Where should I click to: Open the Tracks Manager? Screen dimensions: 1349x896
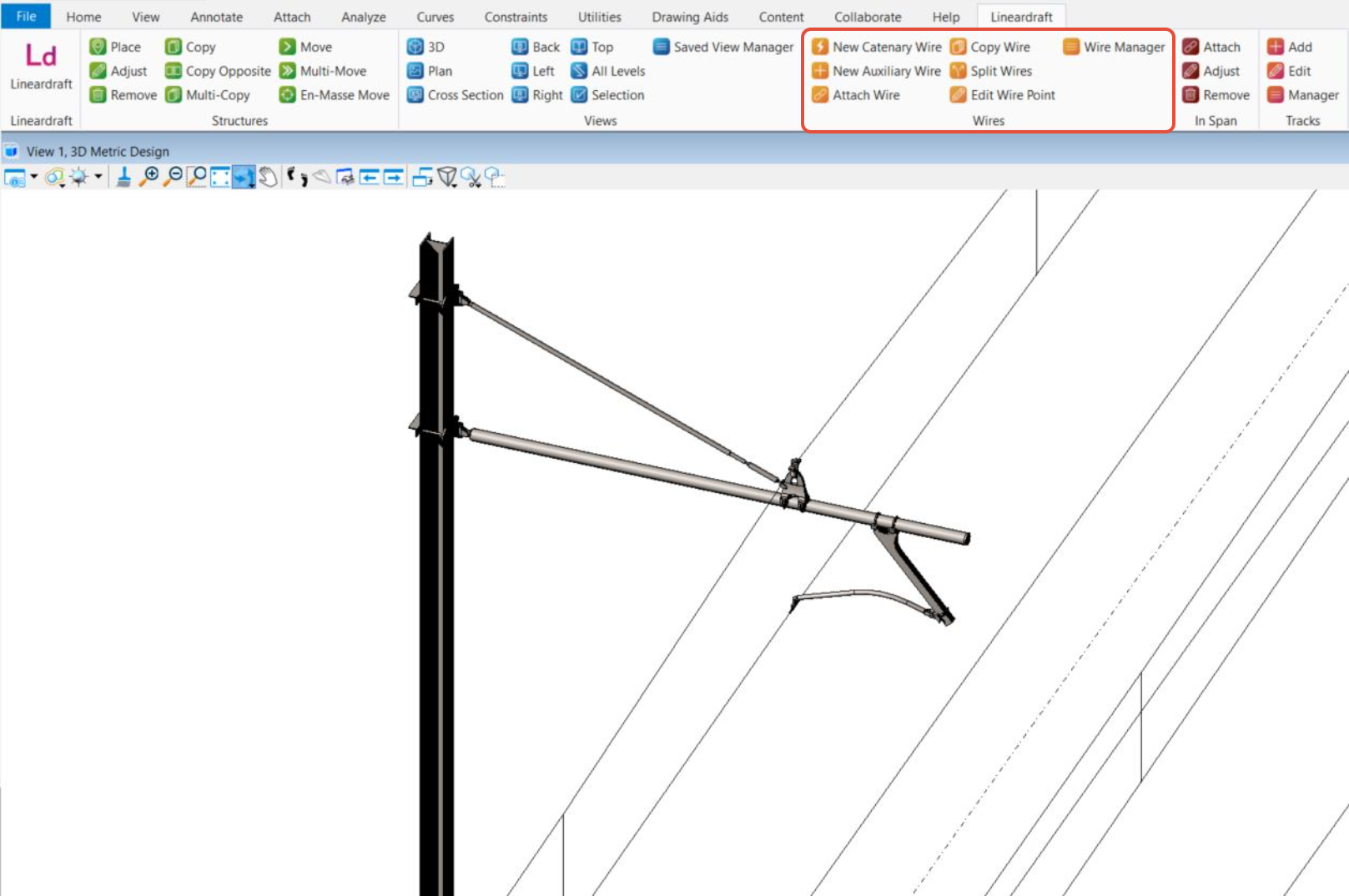(1303, 95)
